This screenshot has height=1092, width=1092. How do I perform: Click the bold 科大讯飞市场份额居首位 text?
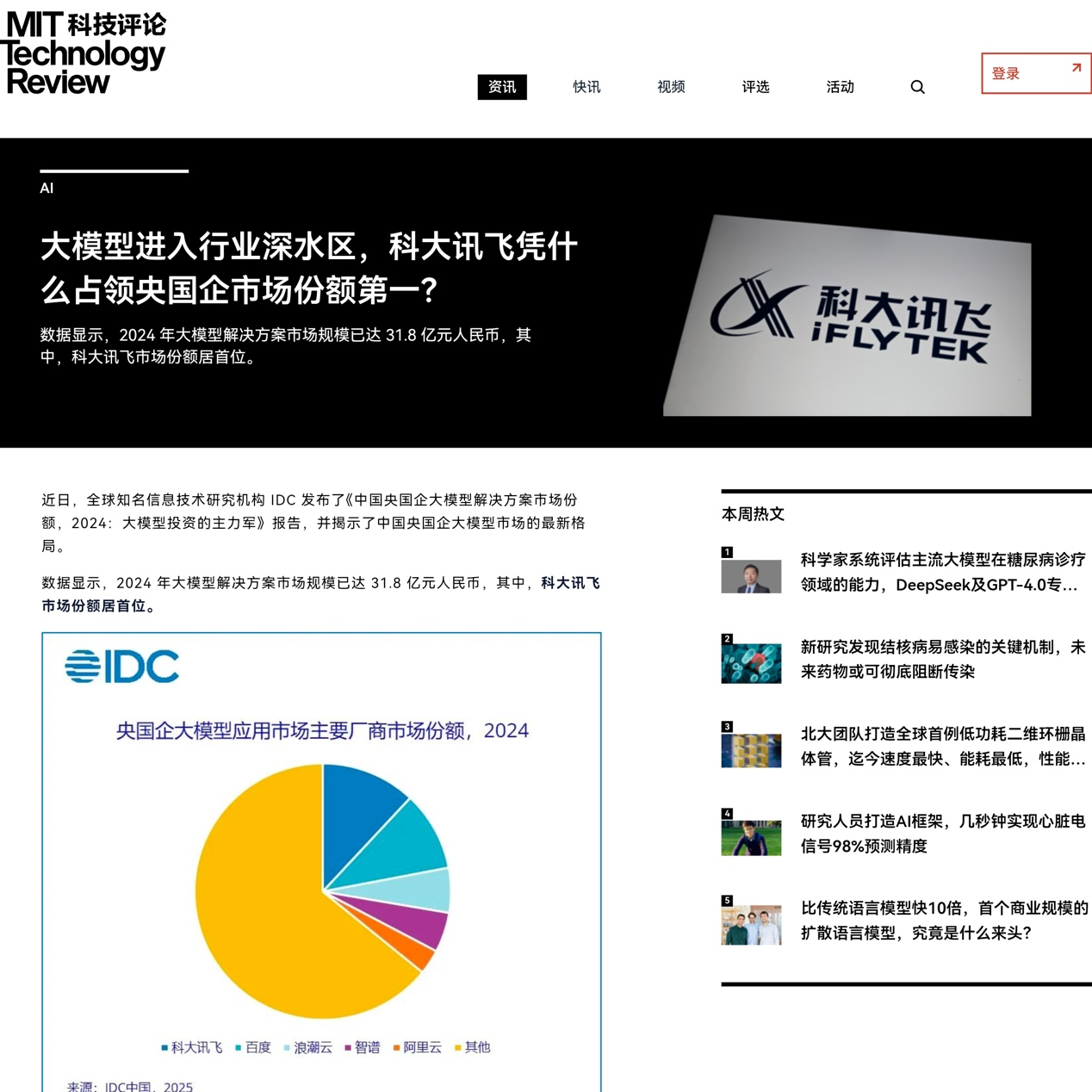click(x=320, y=594)
